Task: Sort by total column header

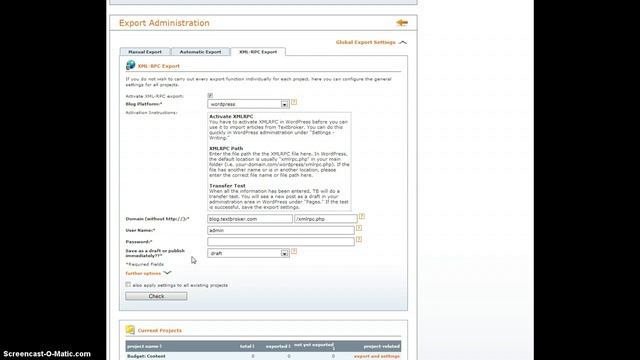Action: coord(247,347)
